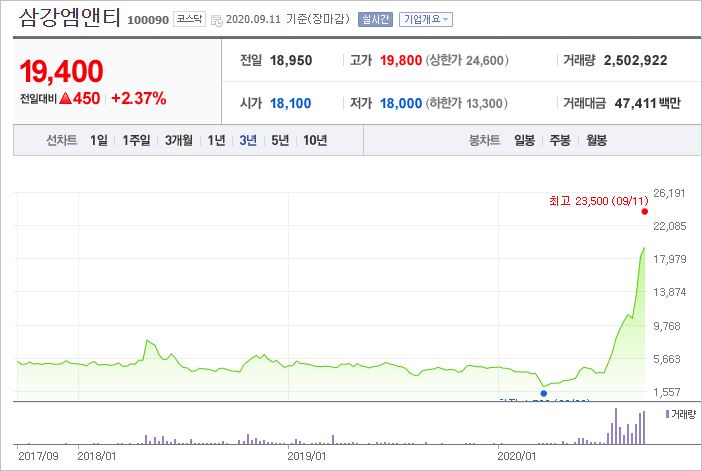Viewport: 702px width, 471px height.
Task: Show the 주봉 weekly candle chart
Action: (x=560, y=140)
